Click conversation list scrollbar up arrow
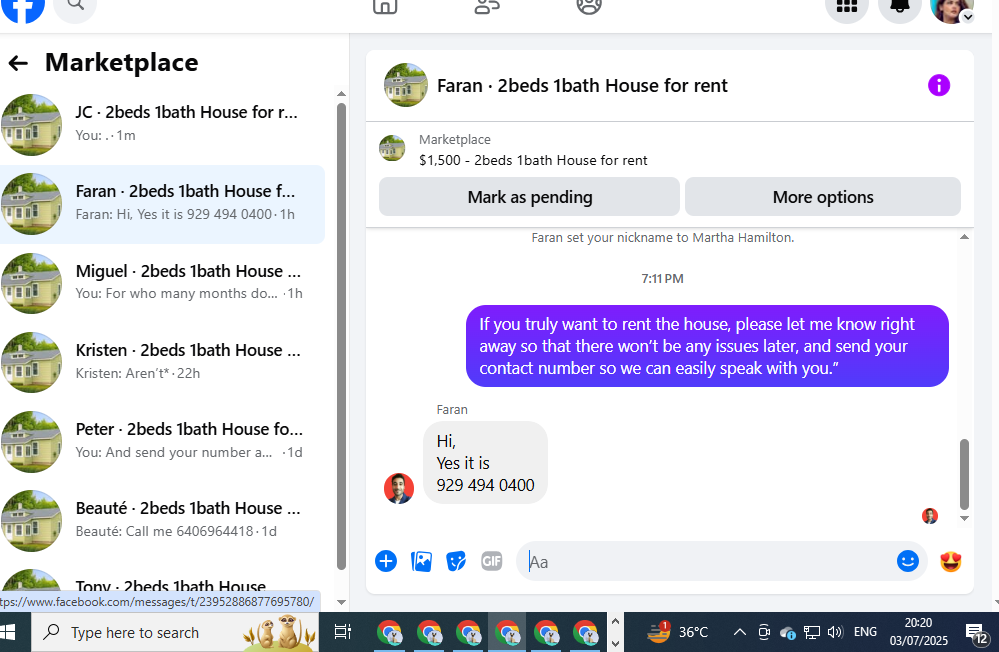The width and height of the screenshot is (999, 652). coord(341,94)
